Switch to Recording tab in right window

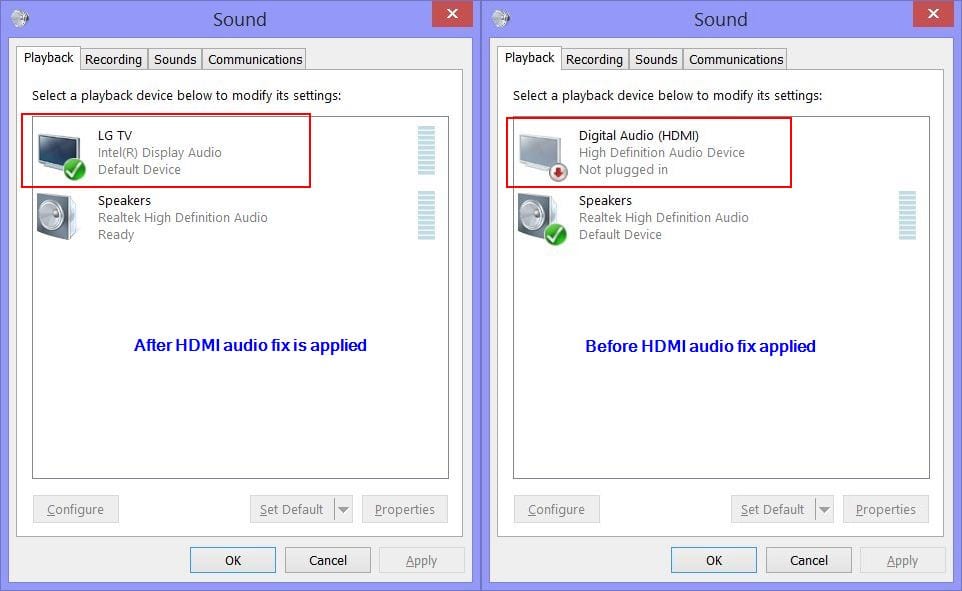tap(595, 60)
